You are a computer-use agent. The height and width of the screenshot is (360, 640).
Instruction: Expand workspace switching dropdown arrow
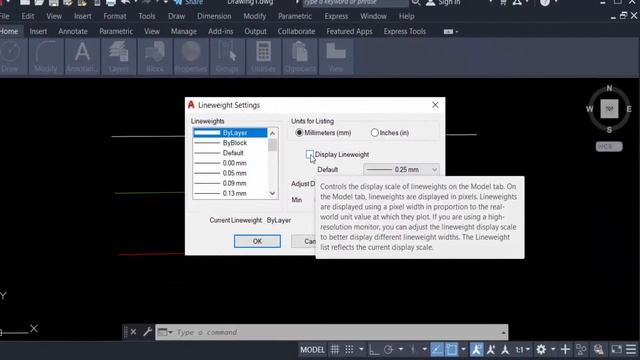[553, 349]
